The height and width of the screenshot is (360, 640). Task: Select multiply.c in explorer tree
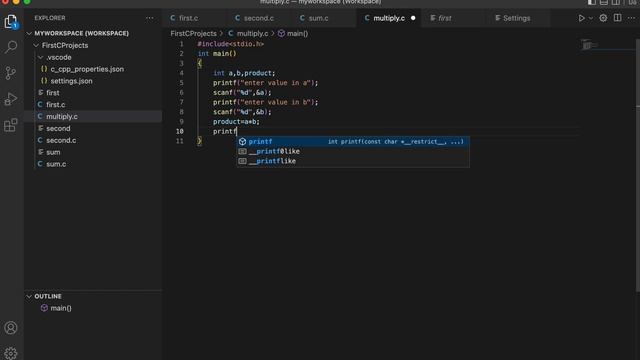62,116
